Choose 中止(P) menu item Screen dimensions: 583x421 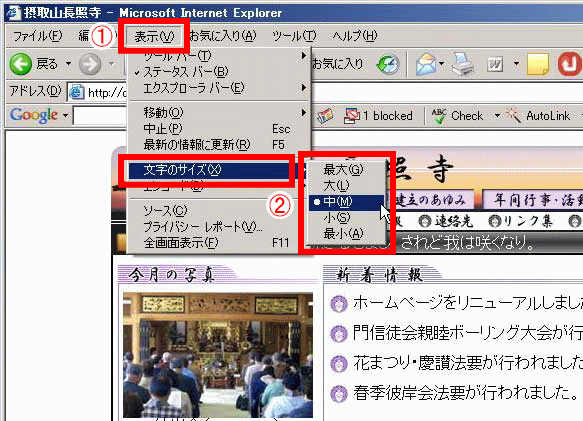click(x=219, y=129)
